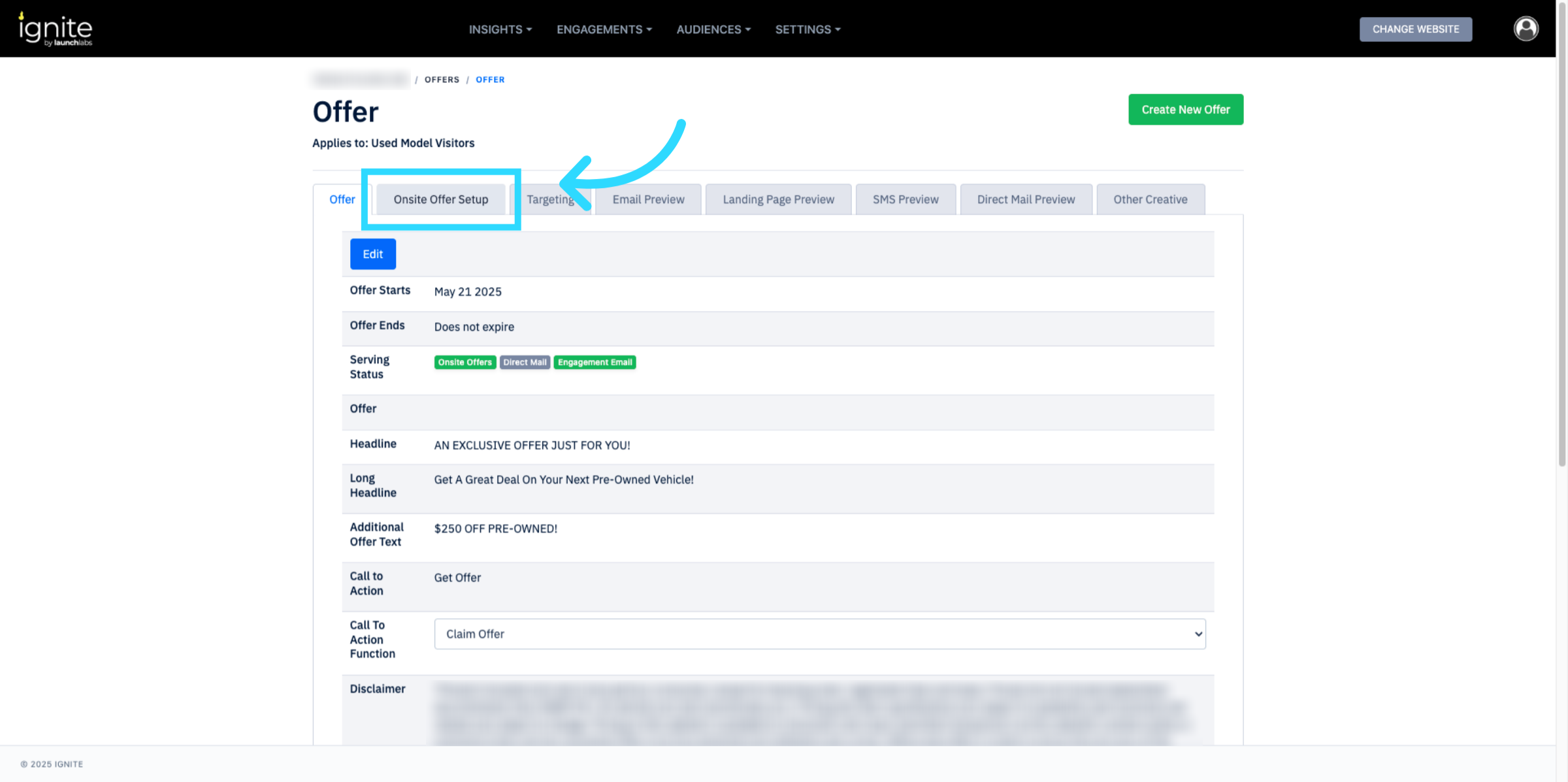Switch to Onsite Offer Setup tab

pos(441,199)
